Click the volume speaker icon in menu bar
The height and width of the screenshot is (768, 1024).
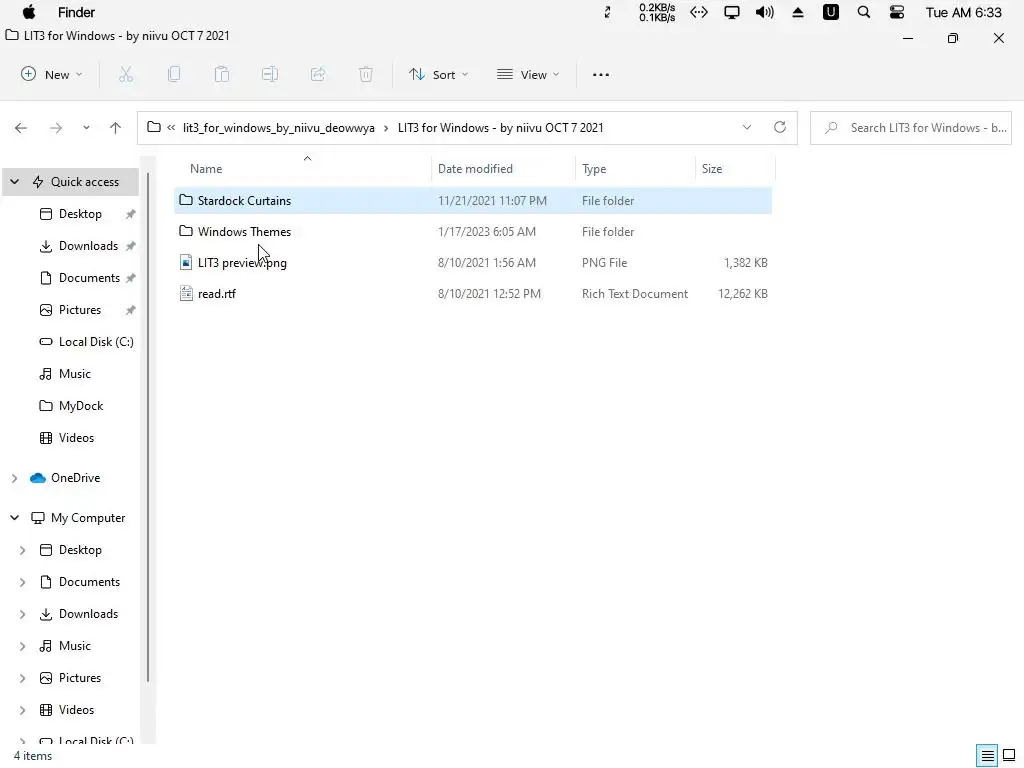tap(764, 12)
